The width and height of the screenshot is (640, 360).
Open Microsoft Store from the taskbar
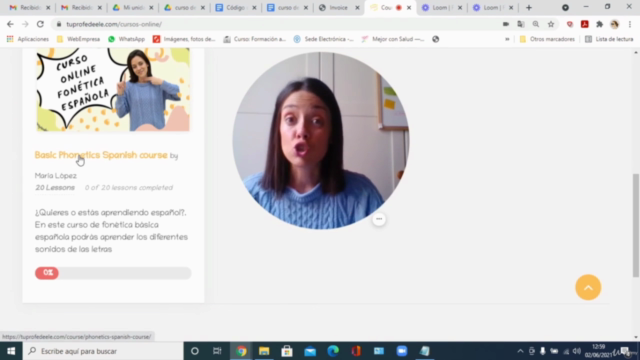pos(287,351)
